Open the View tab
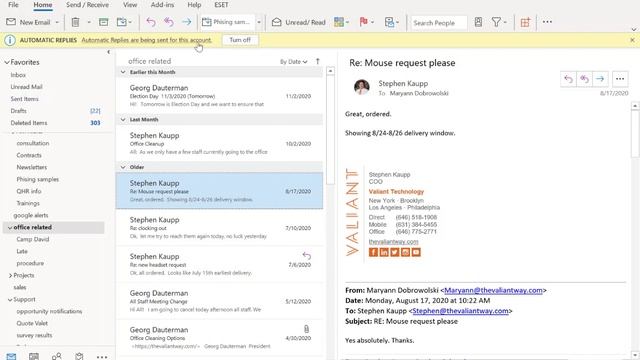The width and height of the screenshot is (640, 360). (x=130, y=5)
